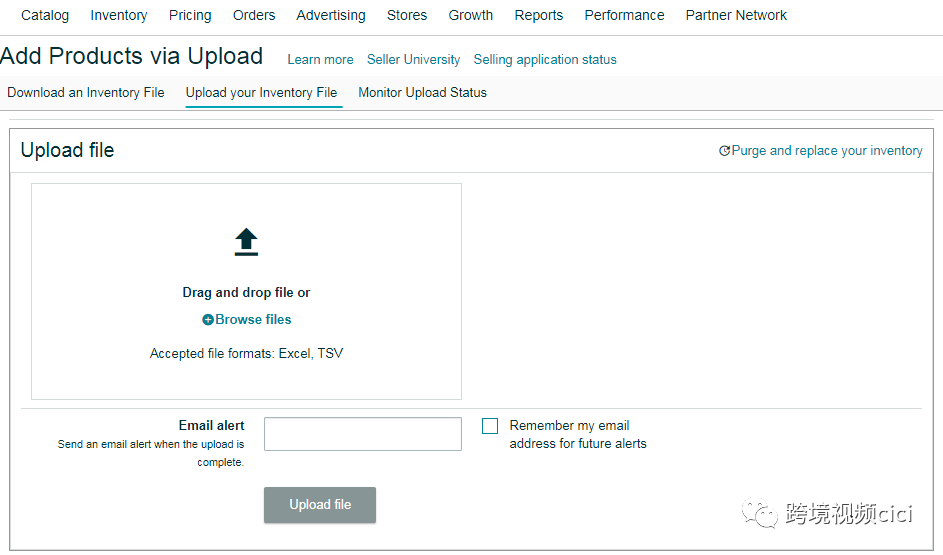The image size is (943, 555).
Task: Open the Learn more link
Action: [320, 60]
